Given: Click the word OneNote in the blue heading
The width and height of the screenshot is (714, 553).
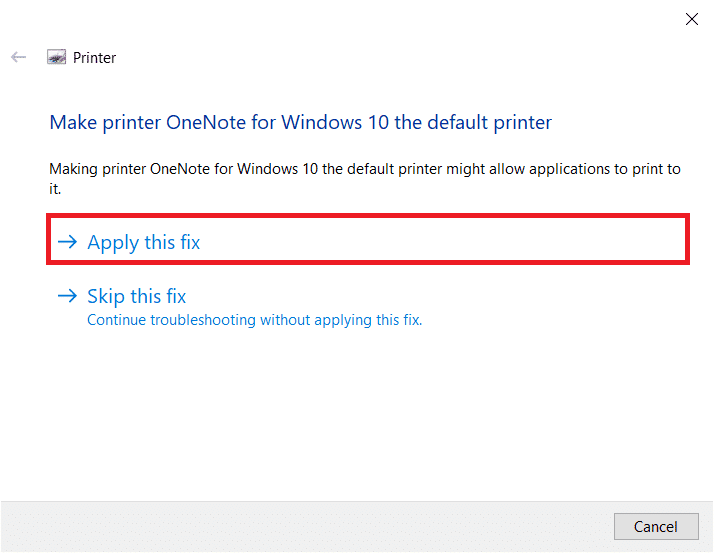Looking at the screenshot, I should pyautogui.click(x=197, y=123).
